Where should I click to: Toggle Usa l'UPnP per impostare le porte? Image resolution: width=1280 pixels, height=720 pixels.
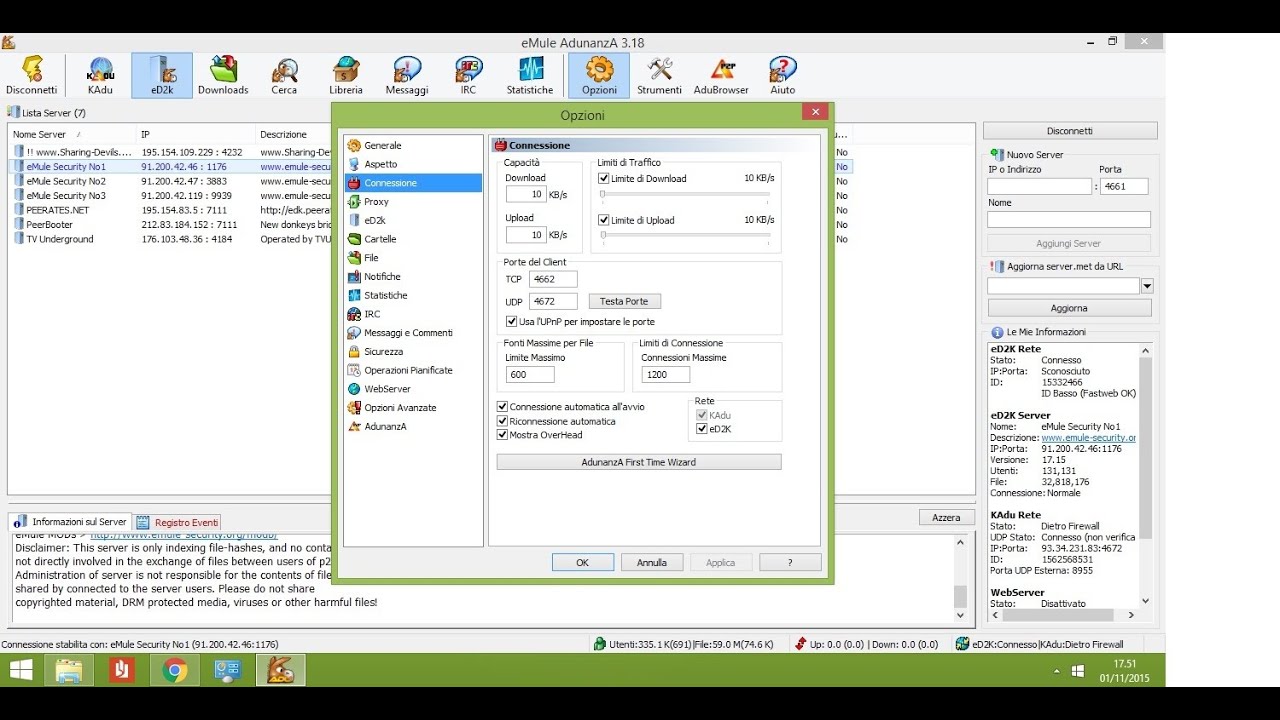512,322
